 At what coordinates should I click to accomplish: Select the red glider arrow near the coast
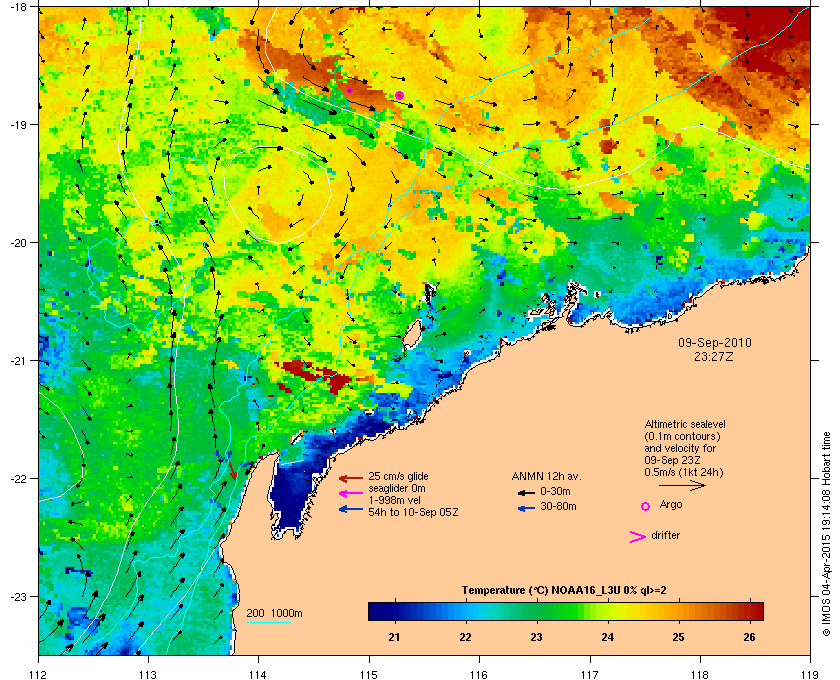[232, 469]
